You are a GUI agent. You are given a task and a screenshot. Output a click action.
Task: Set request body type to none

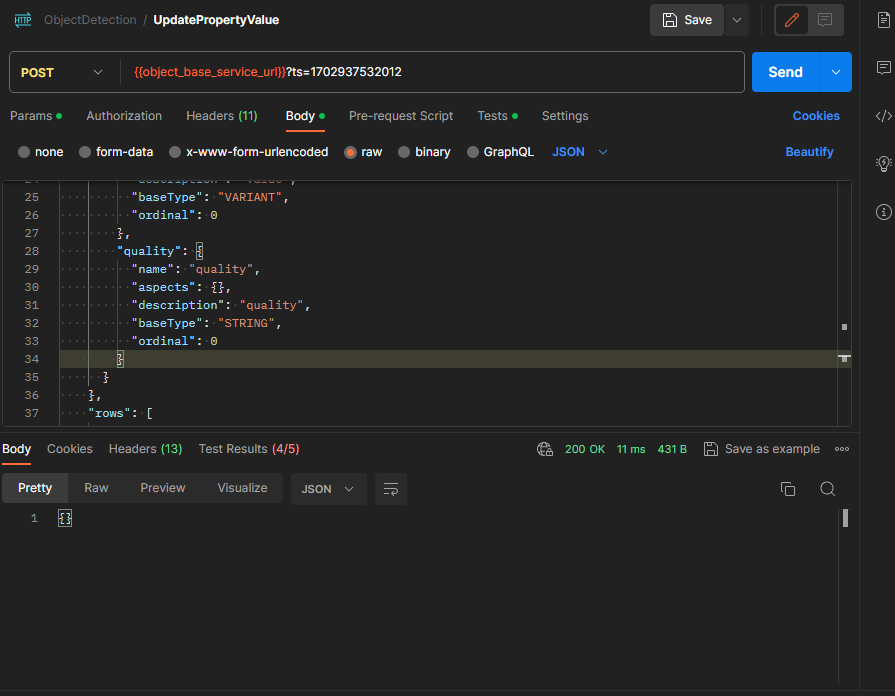[x=41, y=152]
